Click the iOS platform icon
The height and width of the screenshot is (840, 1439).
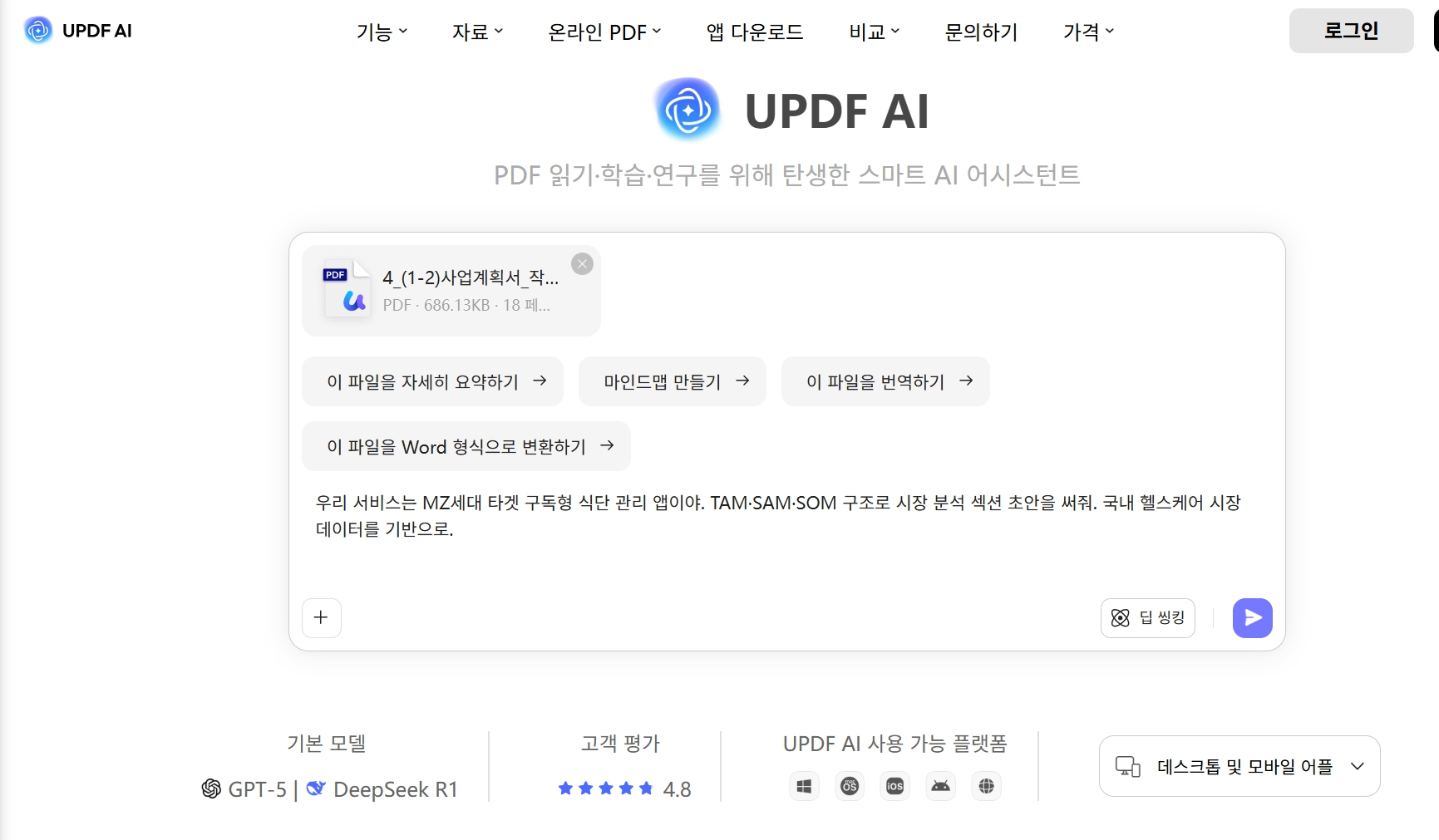tap(894, 786)
